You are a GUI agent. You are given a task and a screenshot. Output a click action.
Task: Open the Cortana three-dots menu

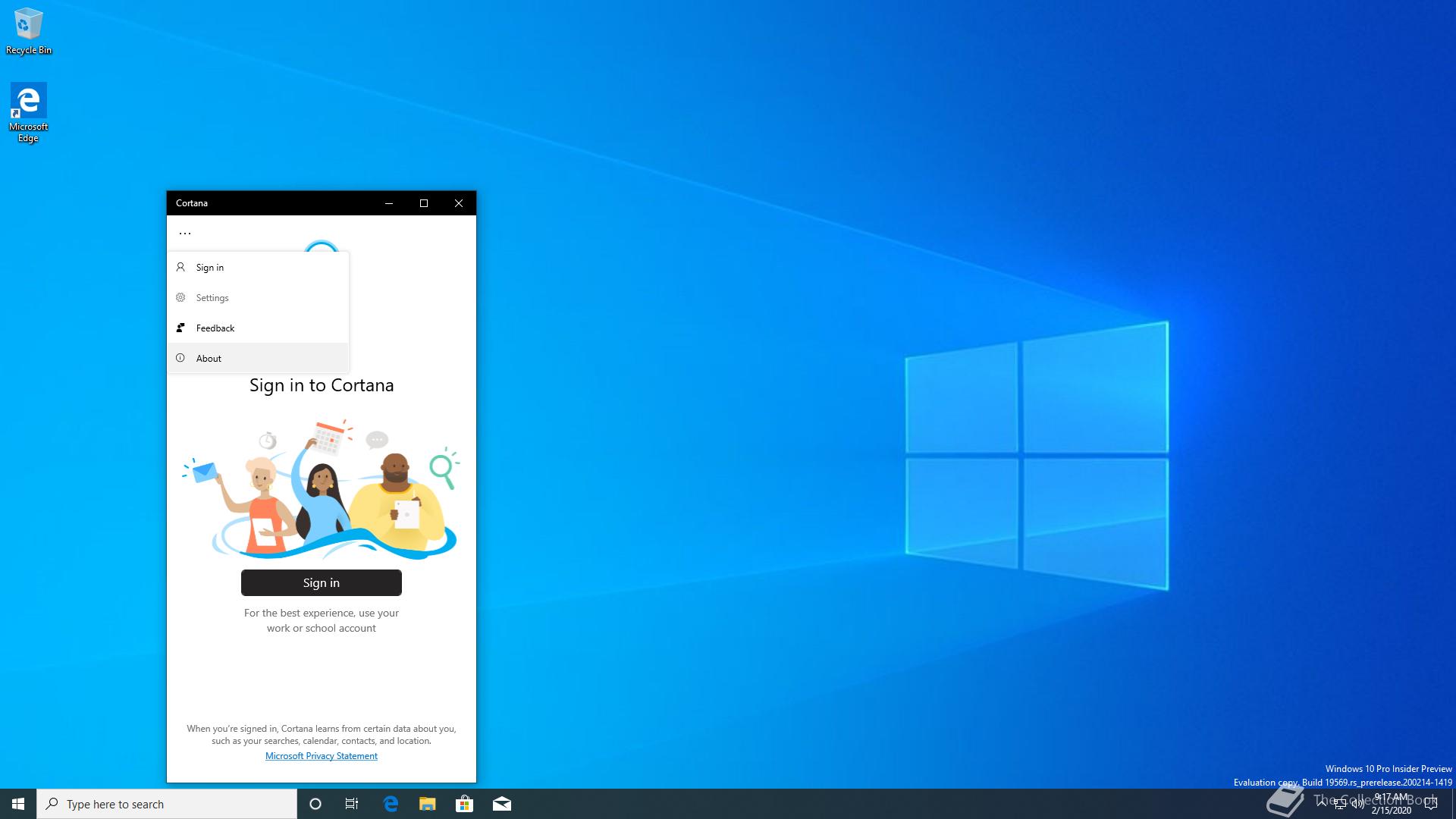(184, 234)
